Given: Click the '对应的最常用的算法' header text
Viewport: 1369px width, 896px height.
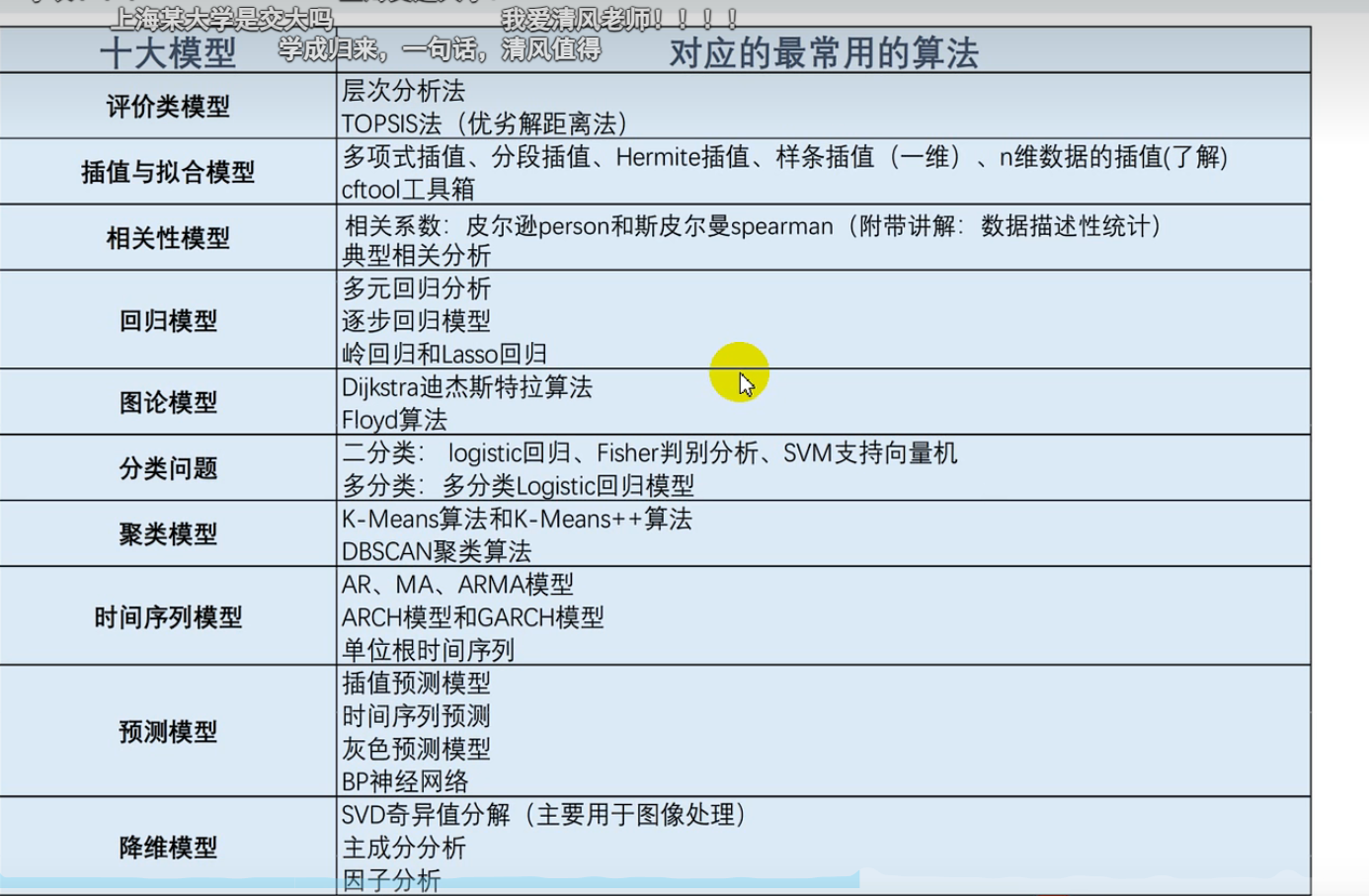Looking at the screenshot, I should click(824, 53).
